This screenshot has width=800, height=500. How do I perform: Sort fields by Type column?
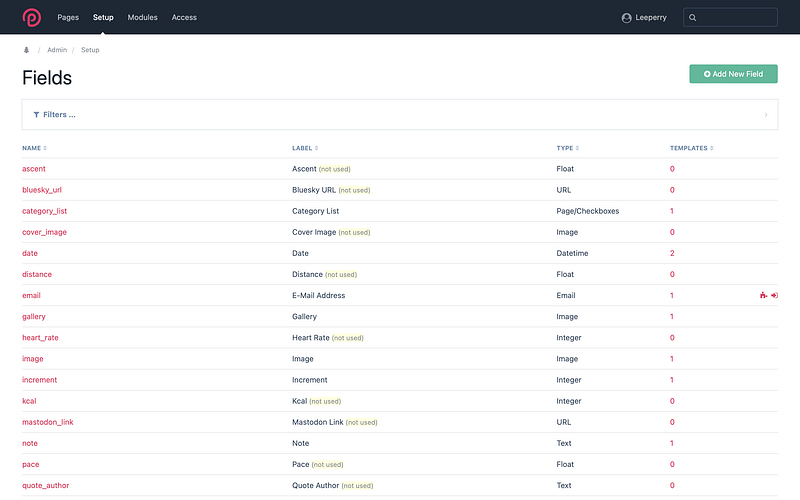click(x=567, y=148)
